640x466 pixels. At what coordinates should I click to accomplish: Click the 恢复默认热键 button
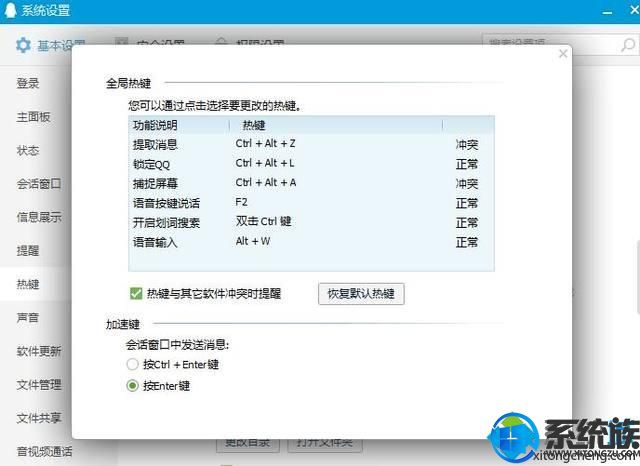tap(361, 294)
